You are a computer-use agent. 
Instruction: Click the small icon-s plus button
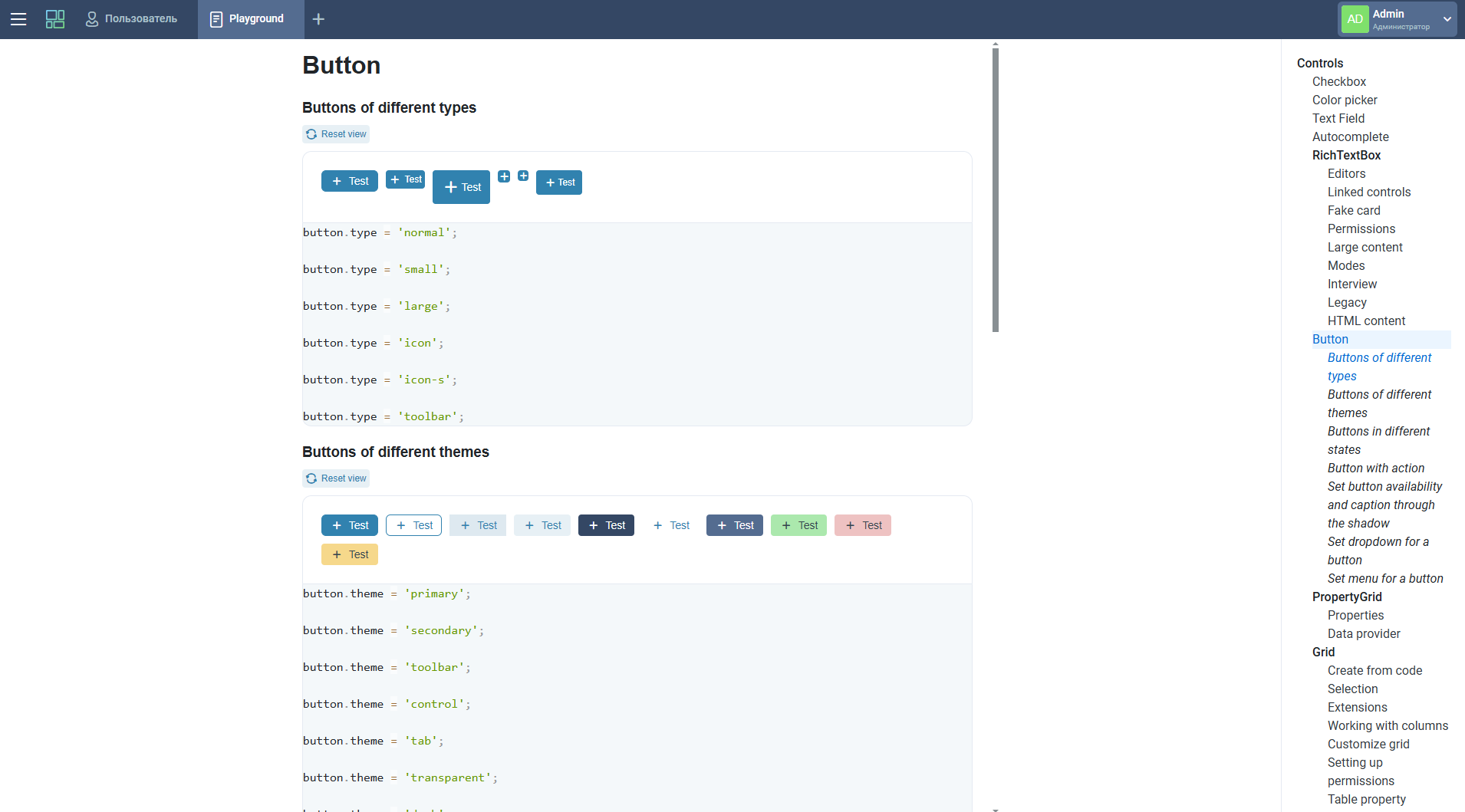coord(523,176)
